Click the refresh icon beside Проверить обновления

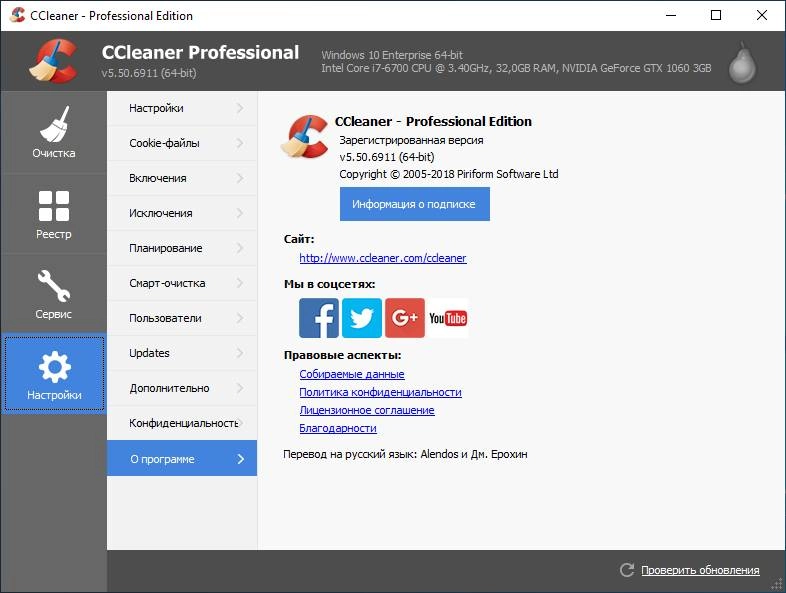[627, 570]
